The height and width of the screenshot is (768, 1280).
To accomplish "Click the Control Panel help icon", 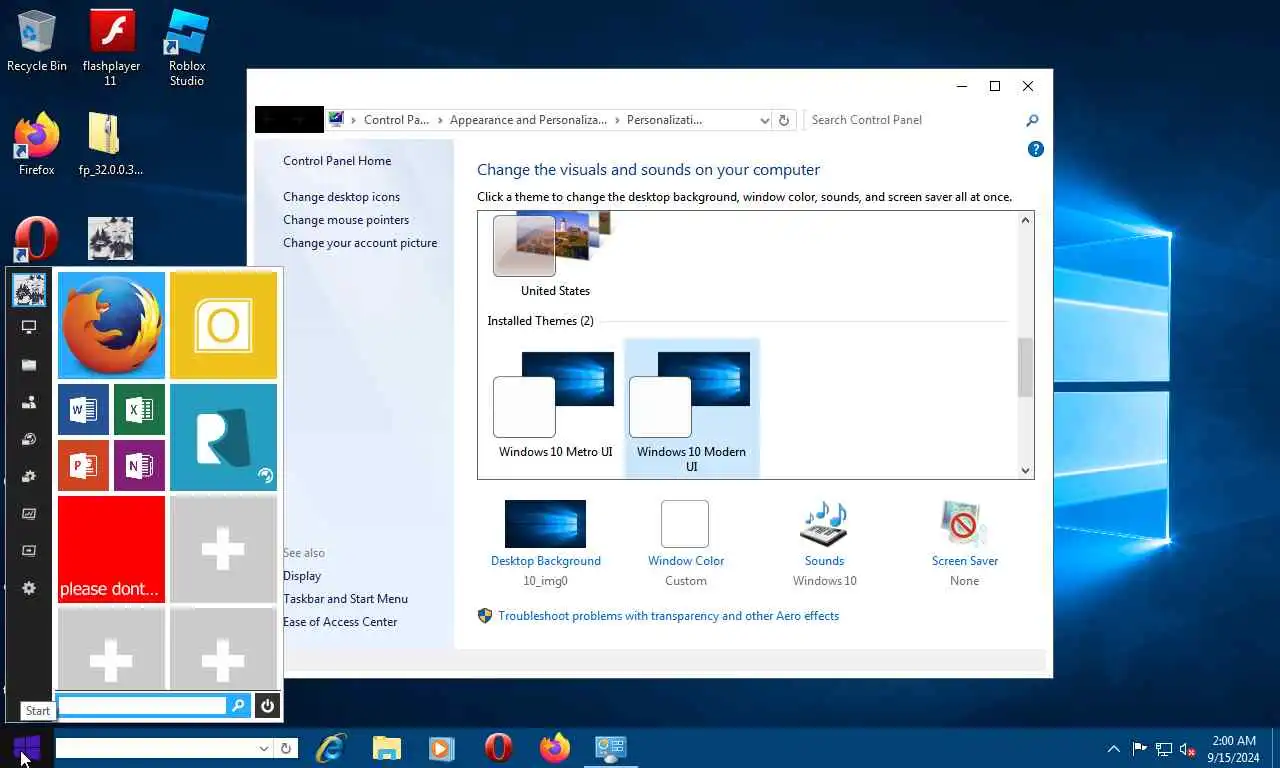I will 1036,149.
